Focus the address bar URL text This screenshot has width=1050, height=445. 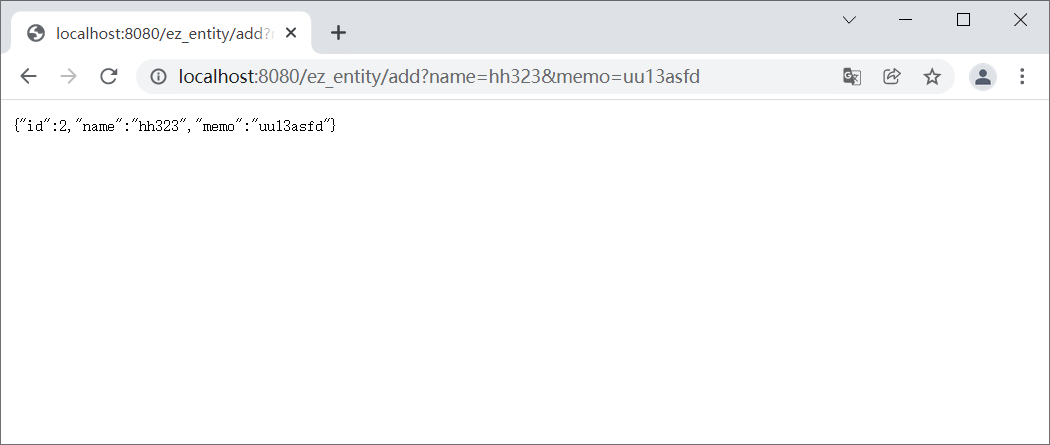pos(439,76)
